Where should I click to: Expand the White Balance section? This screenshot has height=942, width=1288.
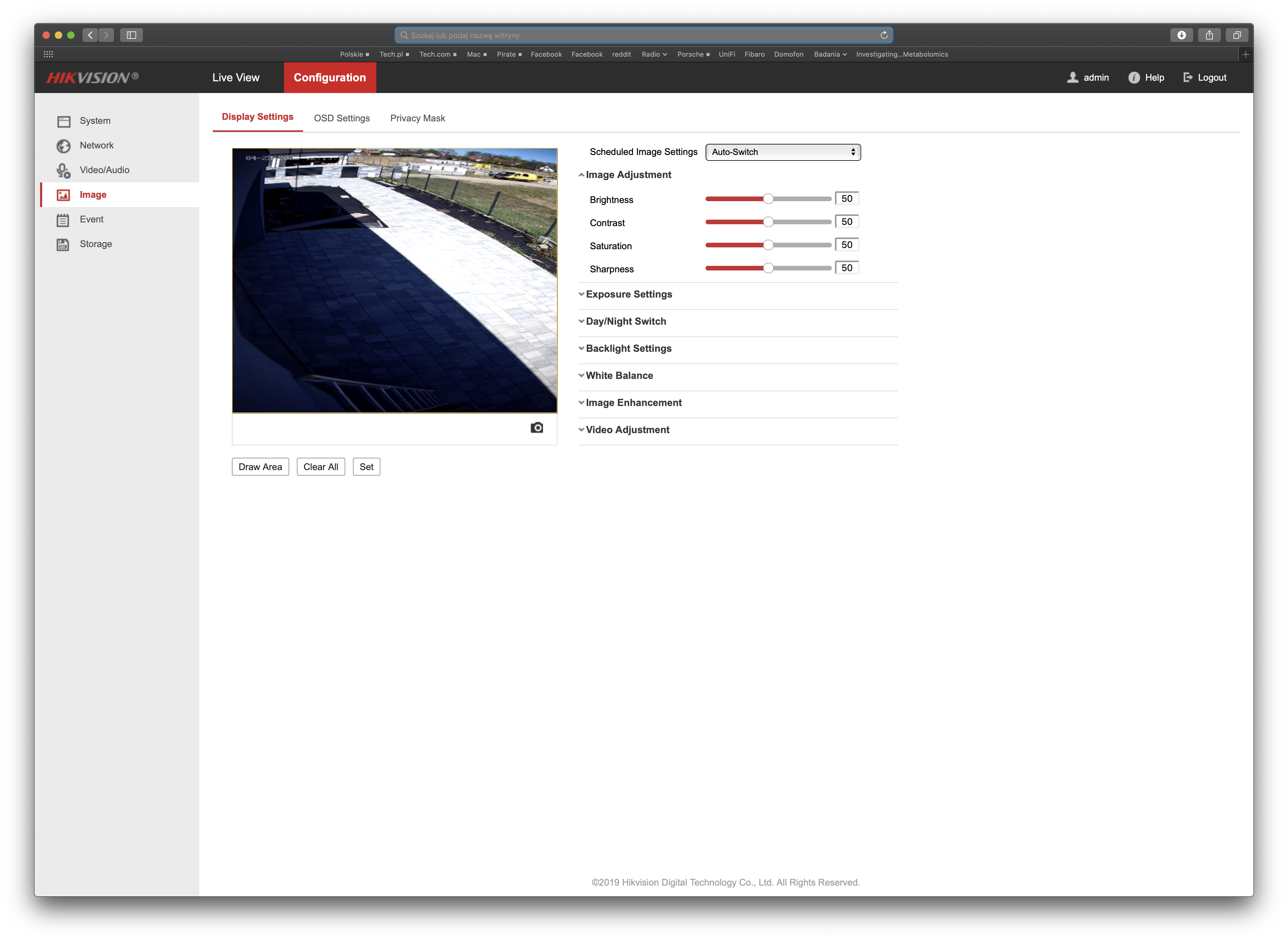619,376
